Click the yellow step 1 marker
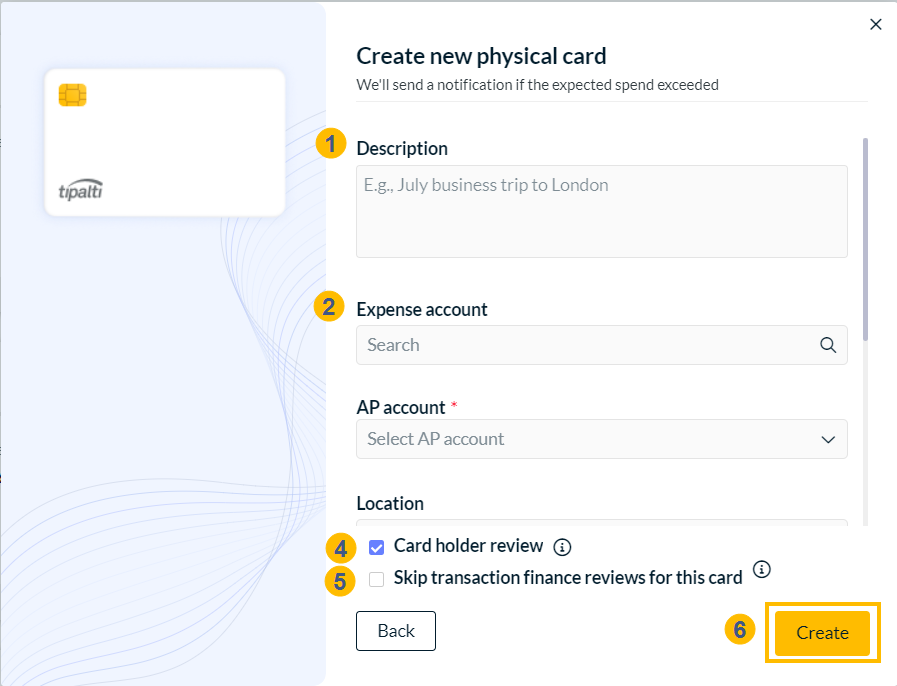 tap(331, 143)
